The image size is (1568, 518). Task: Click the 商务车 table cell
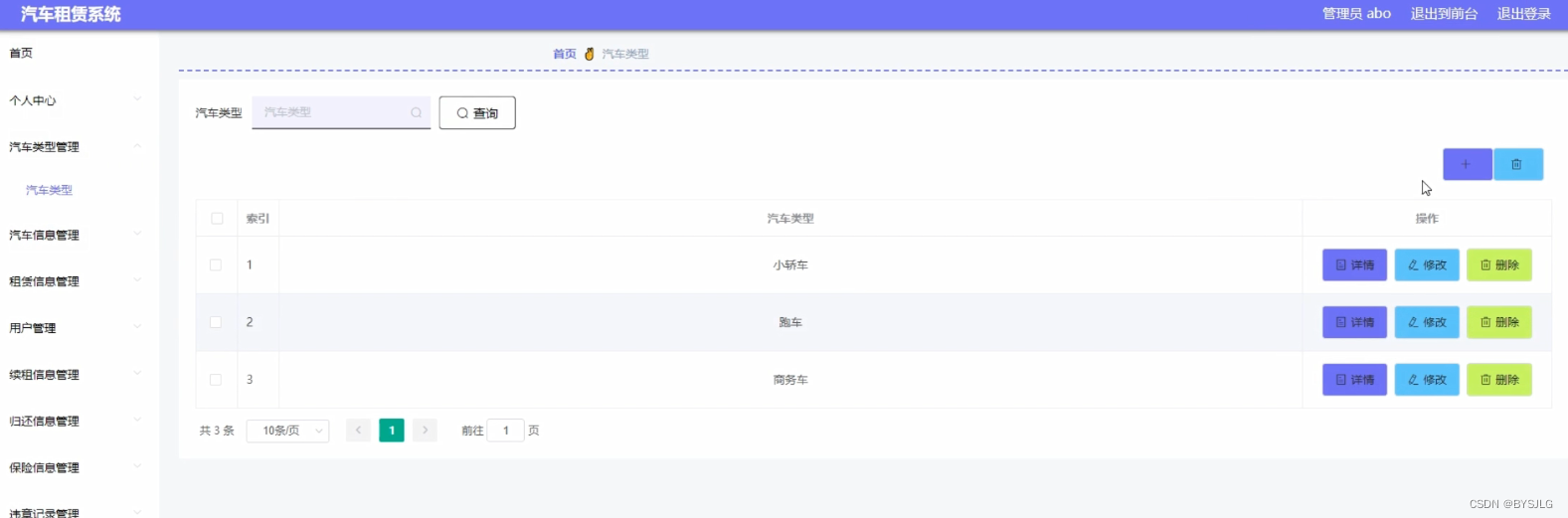(790, 380)
